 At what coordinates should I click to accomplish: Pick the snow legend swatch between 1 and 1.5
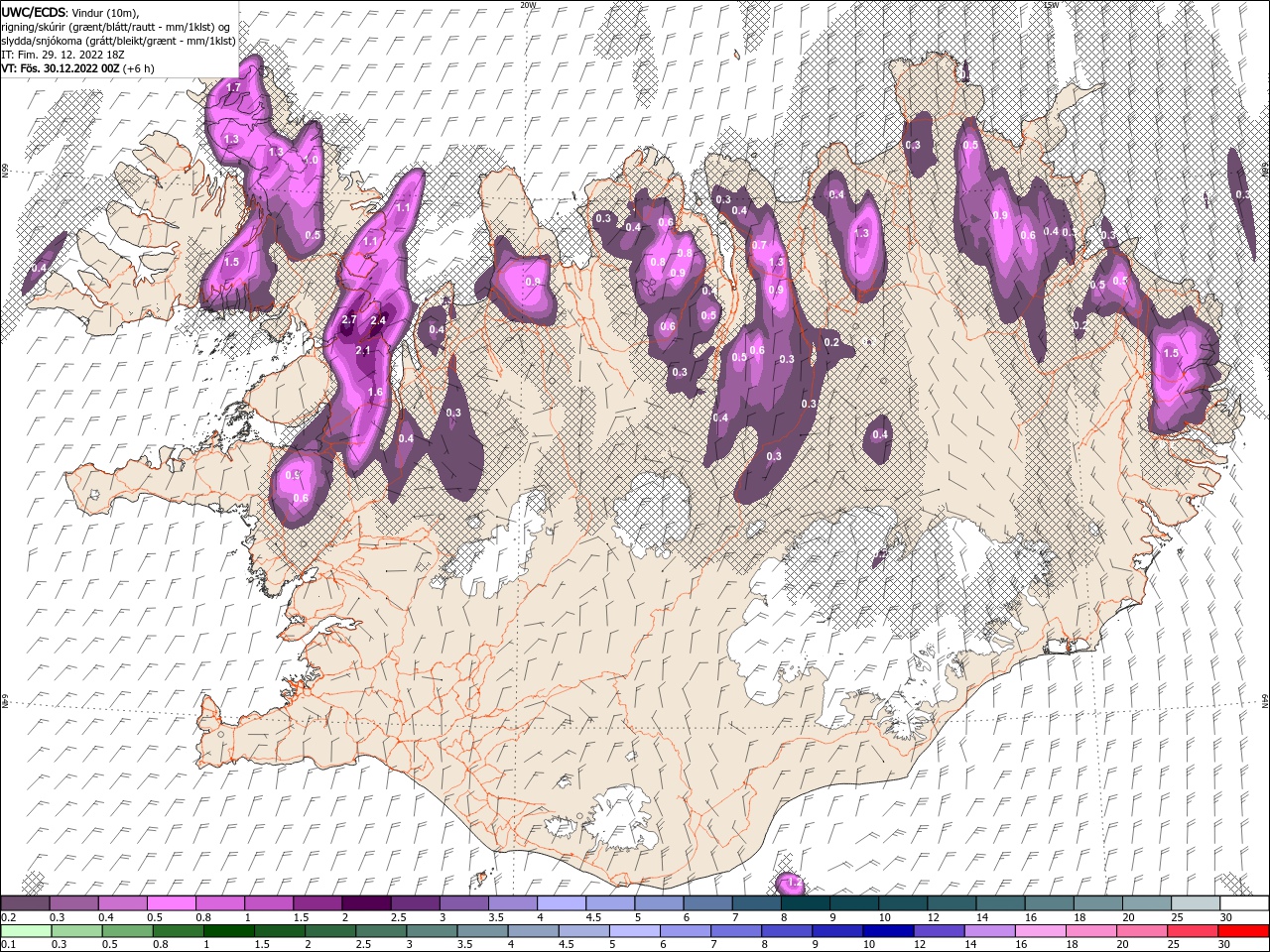268,903
